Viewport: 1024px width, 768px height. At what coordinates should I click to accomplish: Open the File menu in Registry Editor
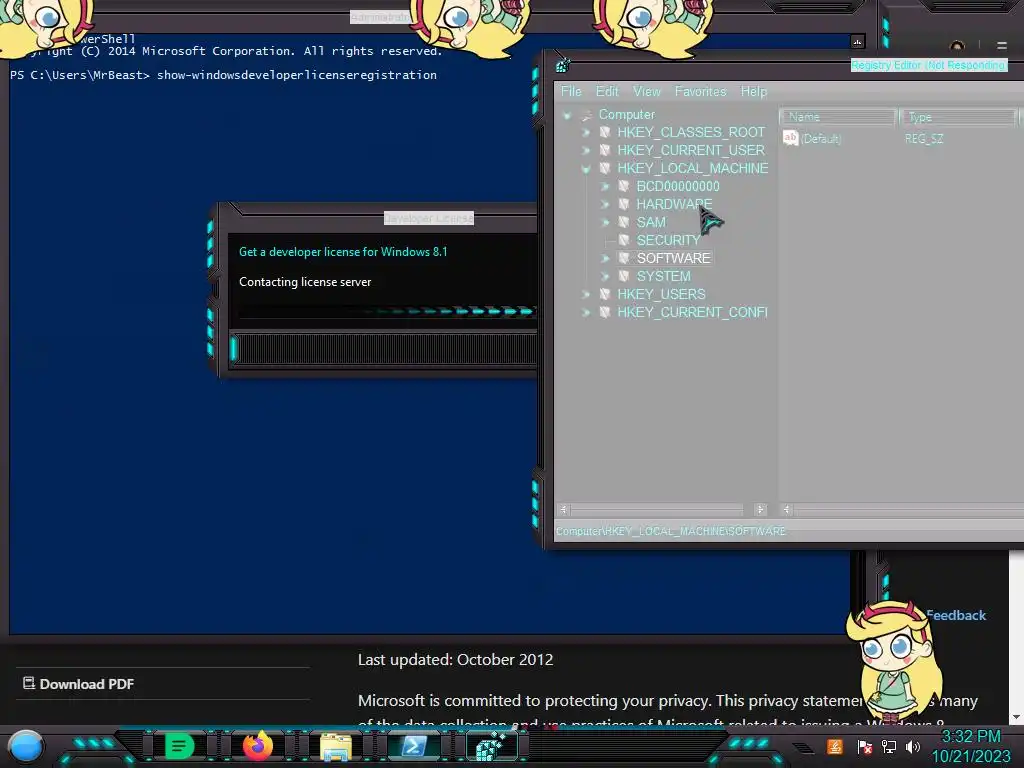tap(571, 91)
